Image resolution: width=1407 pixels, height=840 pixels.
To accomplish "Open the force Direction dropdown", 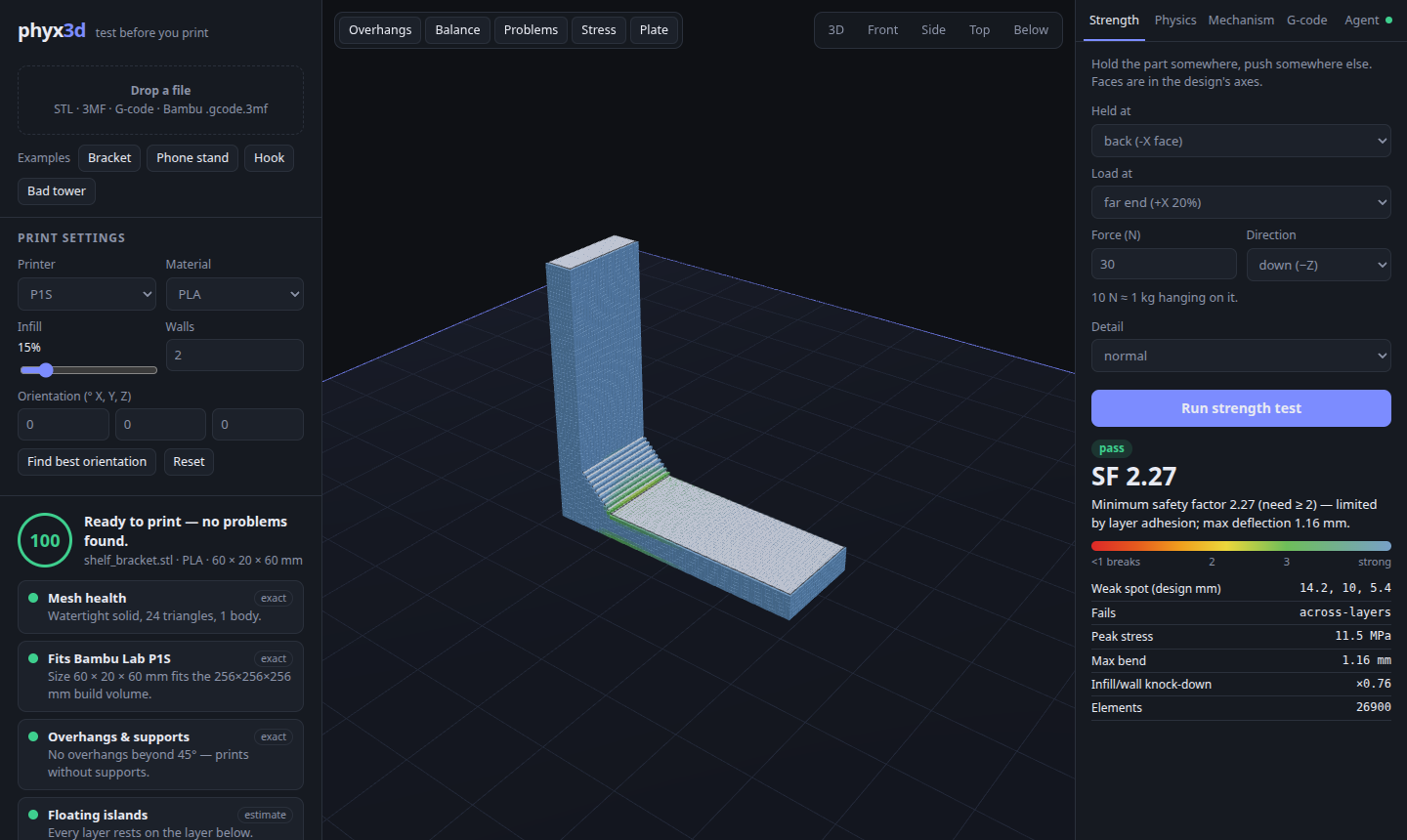I will tap(1318, 265).
